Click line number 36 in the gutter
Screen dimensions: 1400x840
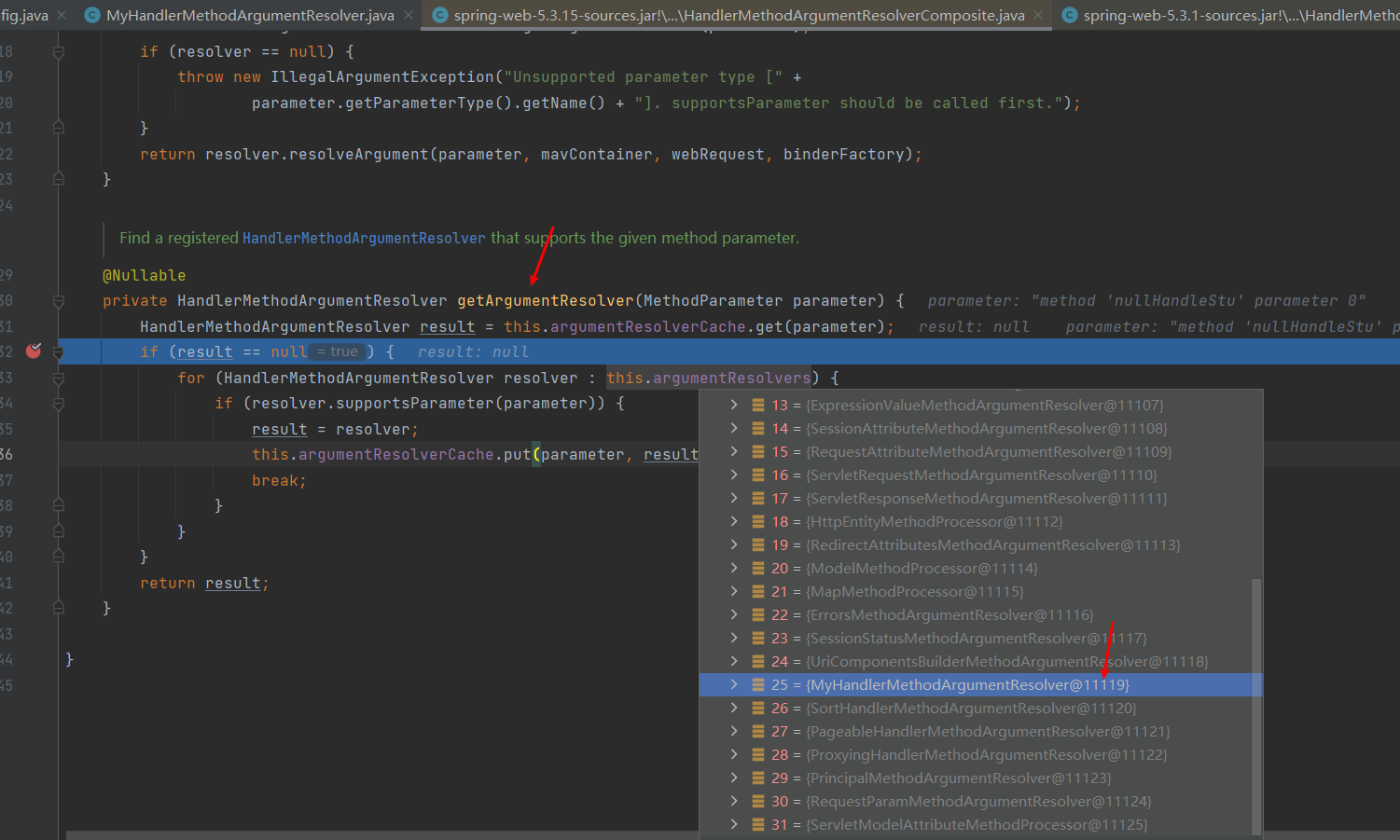click(x=7, y=454)
